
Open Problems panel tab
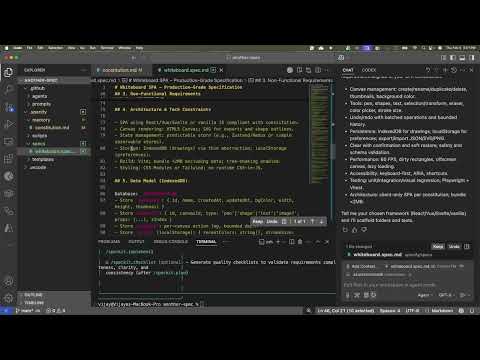click(x=109, y=242)
